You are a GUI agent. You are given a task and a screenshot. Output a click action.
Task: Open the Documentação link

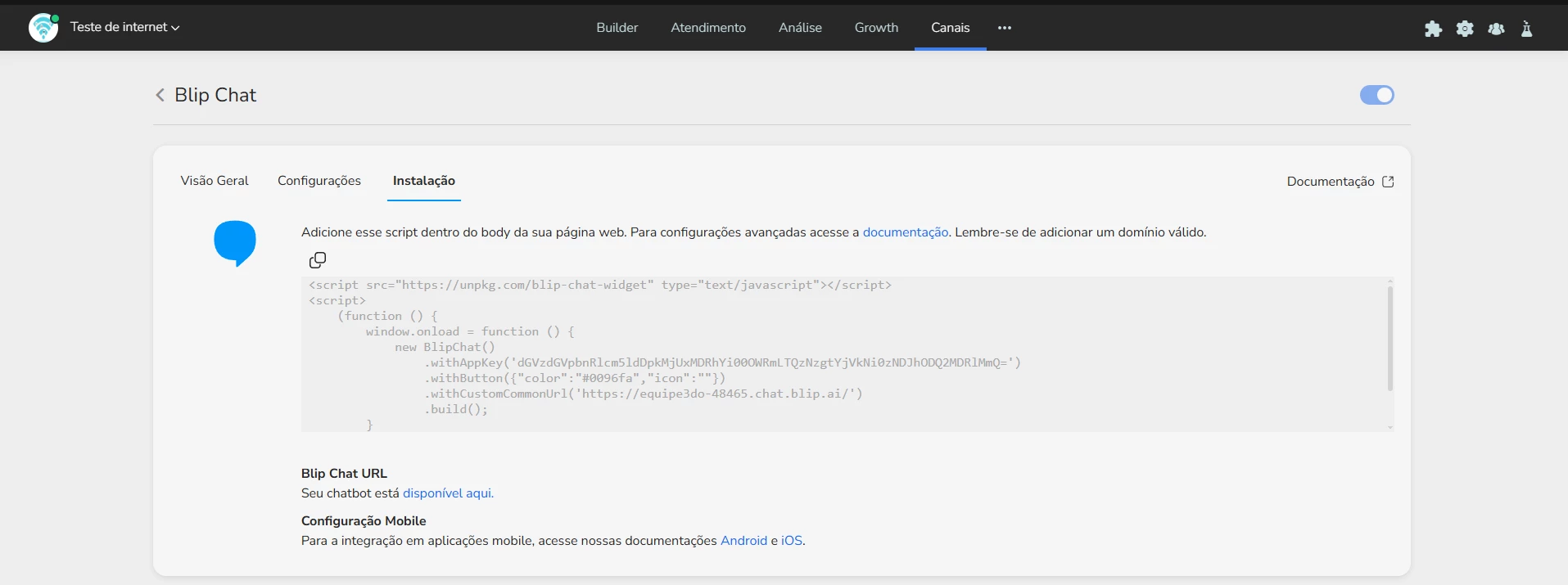[x=1331, y=182]
